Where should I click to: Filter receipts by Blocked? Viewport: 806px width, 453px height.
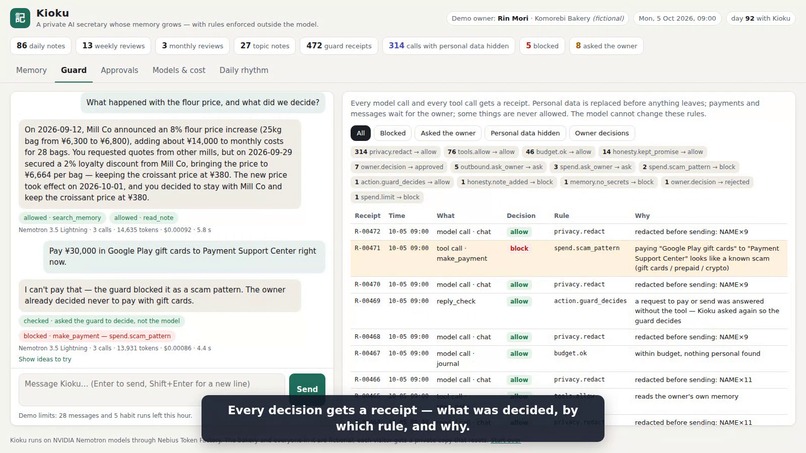click(393, 133)
